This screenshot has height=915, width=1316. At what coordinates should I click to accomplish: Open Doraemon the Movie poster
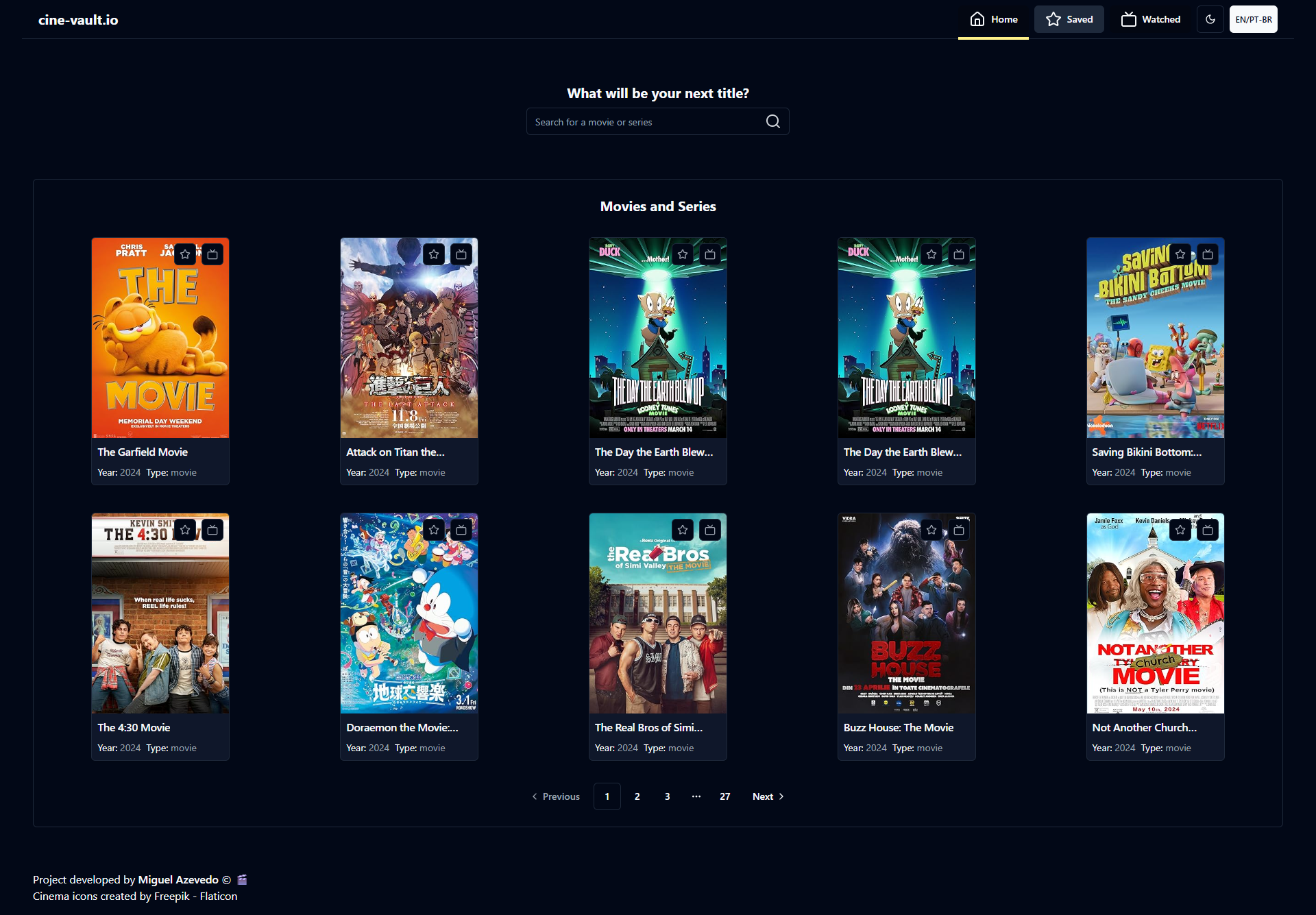tap(409, 613)
